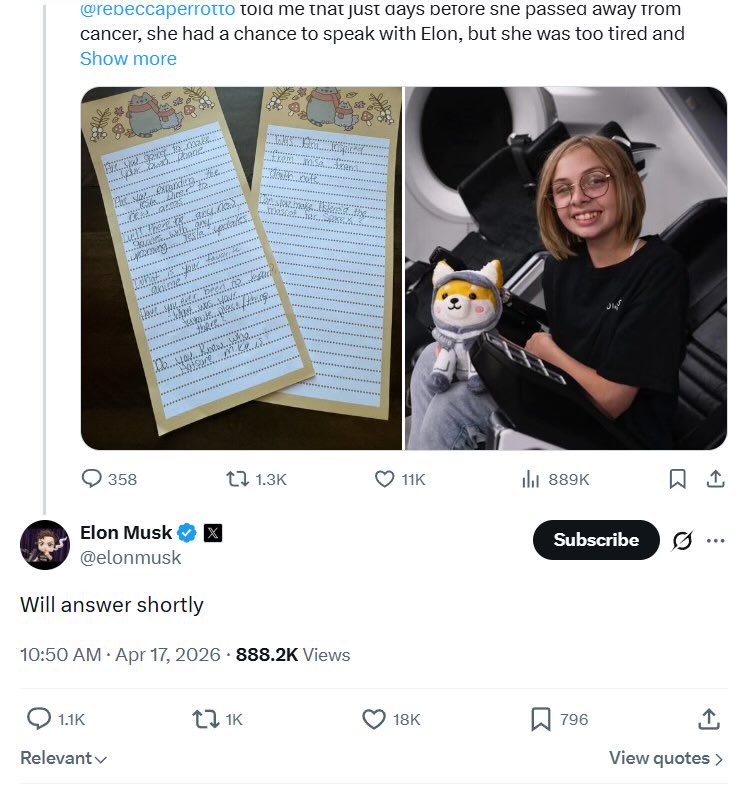Image resolution: width=746 pixels, height=788 pixels.
Task: Like Elon Musk's post with 18K likes
Action: coord(373,719)
